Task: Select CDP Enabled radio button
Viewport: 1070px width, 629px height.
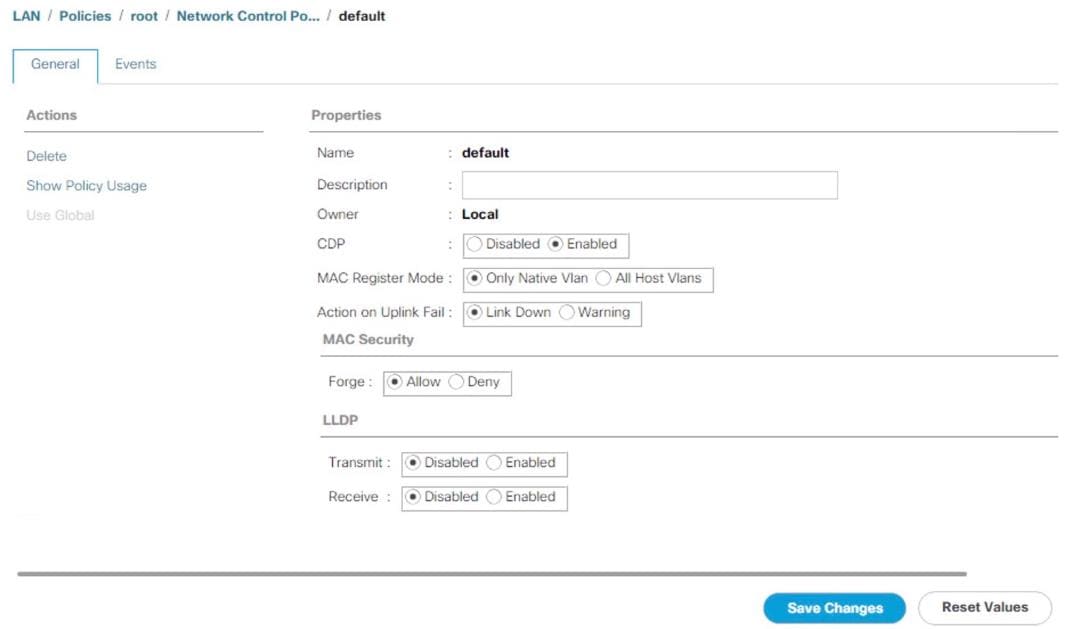Action: pyautogui.click(x=555, y=244)
